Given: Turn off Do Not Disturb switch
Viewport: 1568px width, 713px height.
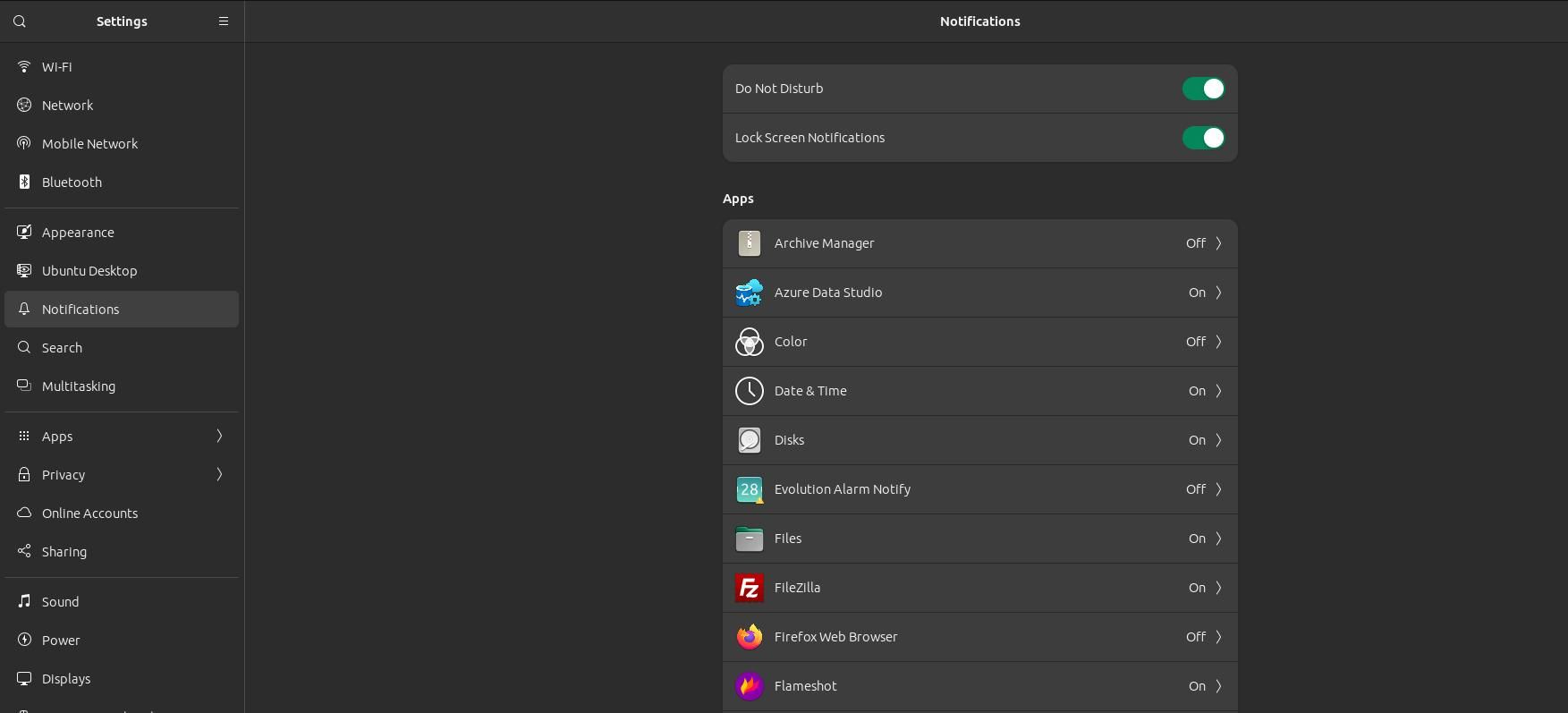Looking at the screenshot, I should pos(1203,89).
